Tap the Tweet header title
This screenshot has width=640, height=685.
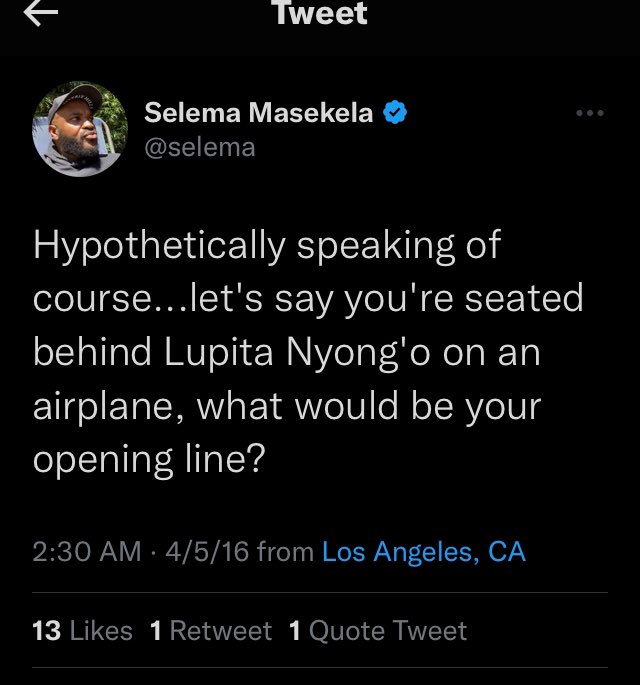pyautogui.click(x=320, y=14)
